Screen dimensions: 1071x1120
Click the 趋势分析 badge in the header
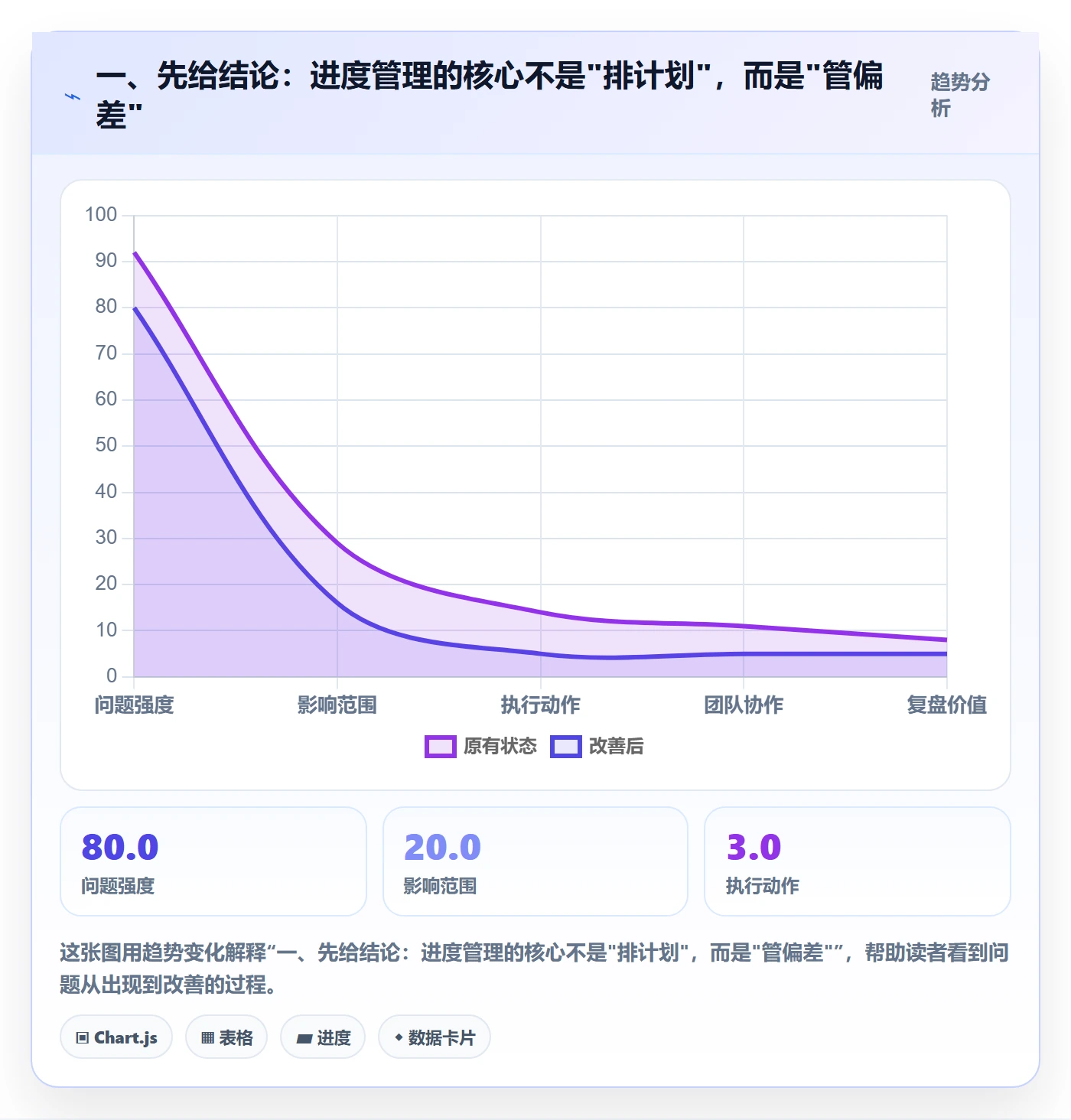[961, 95]
